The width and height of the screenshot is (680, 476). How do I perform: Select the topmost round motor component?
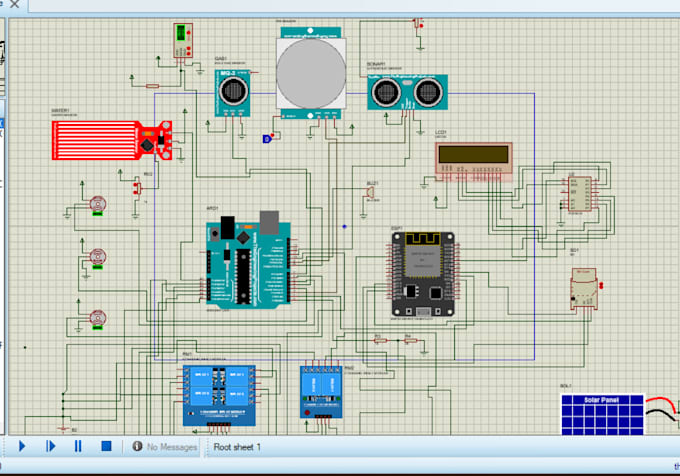click(98, 205)
